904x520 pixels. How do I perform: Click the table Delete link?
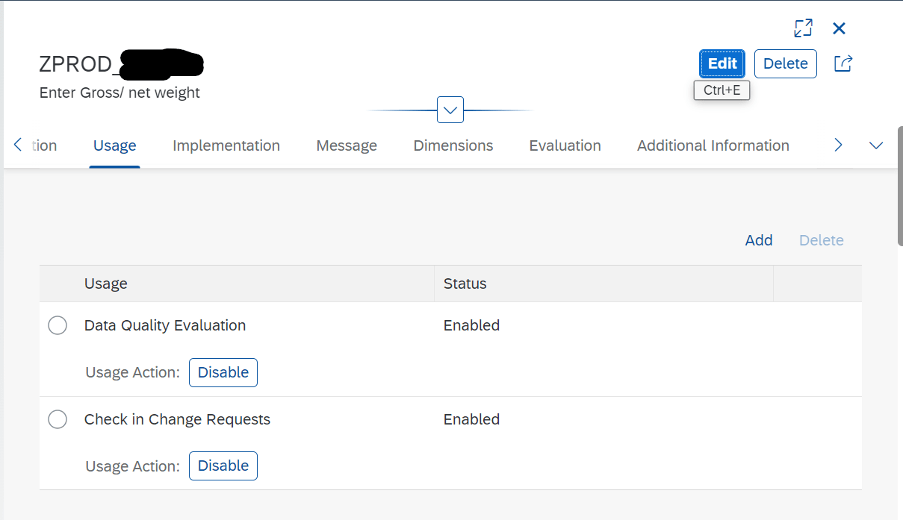[x=821, y=240]
